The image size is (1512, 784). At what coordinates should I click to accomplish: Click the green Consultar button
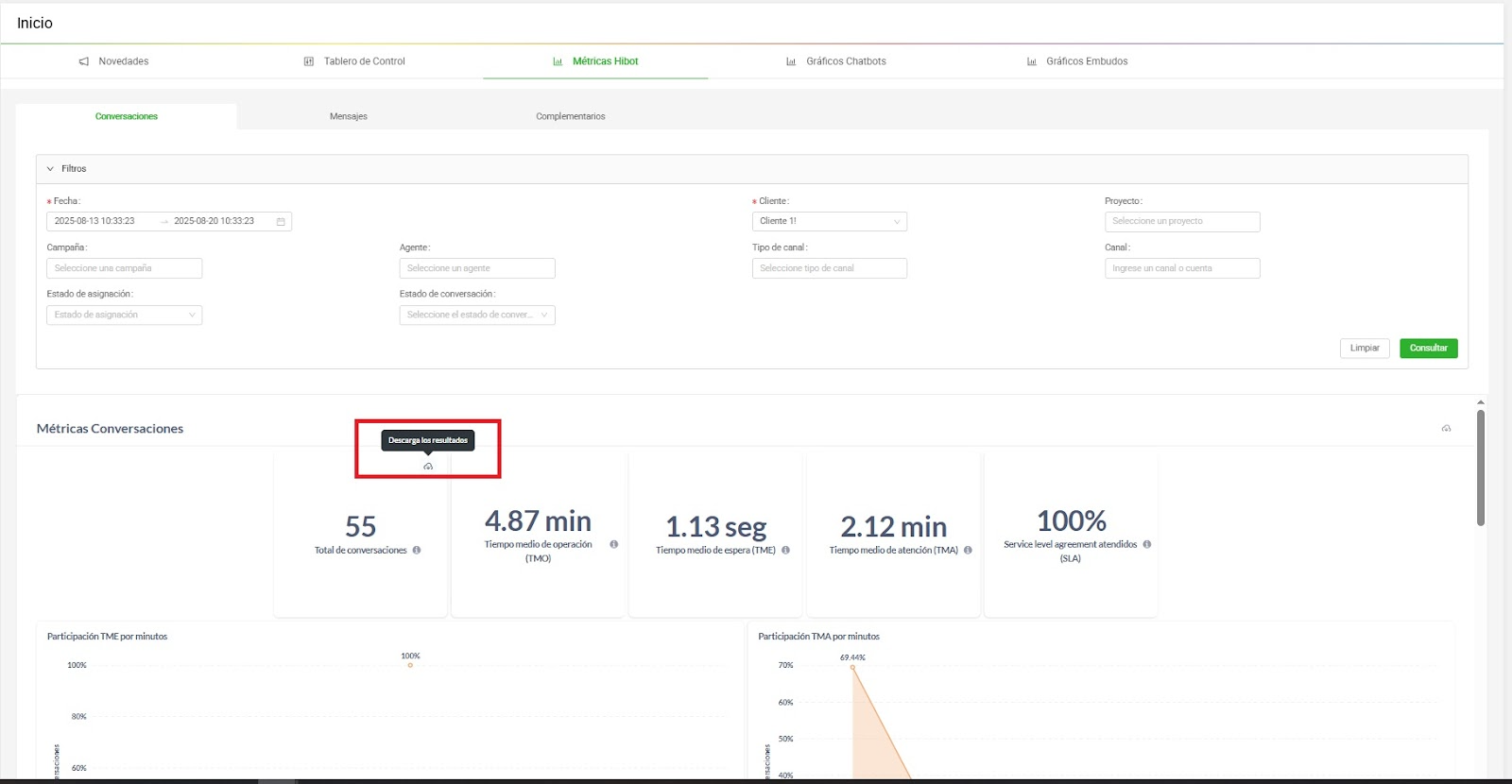tap(1429, 349)
